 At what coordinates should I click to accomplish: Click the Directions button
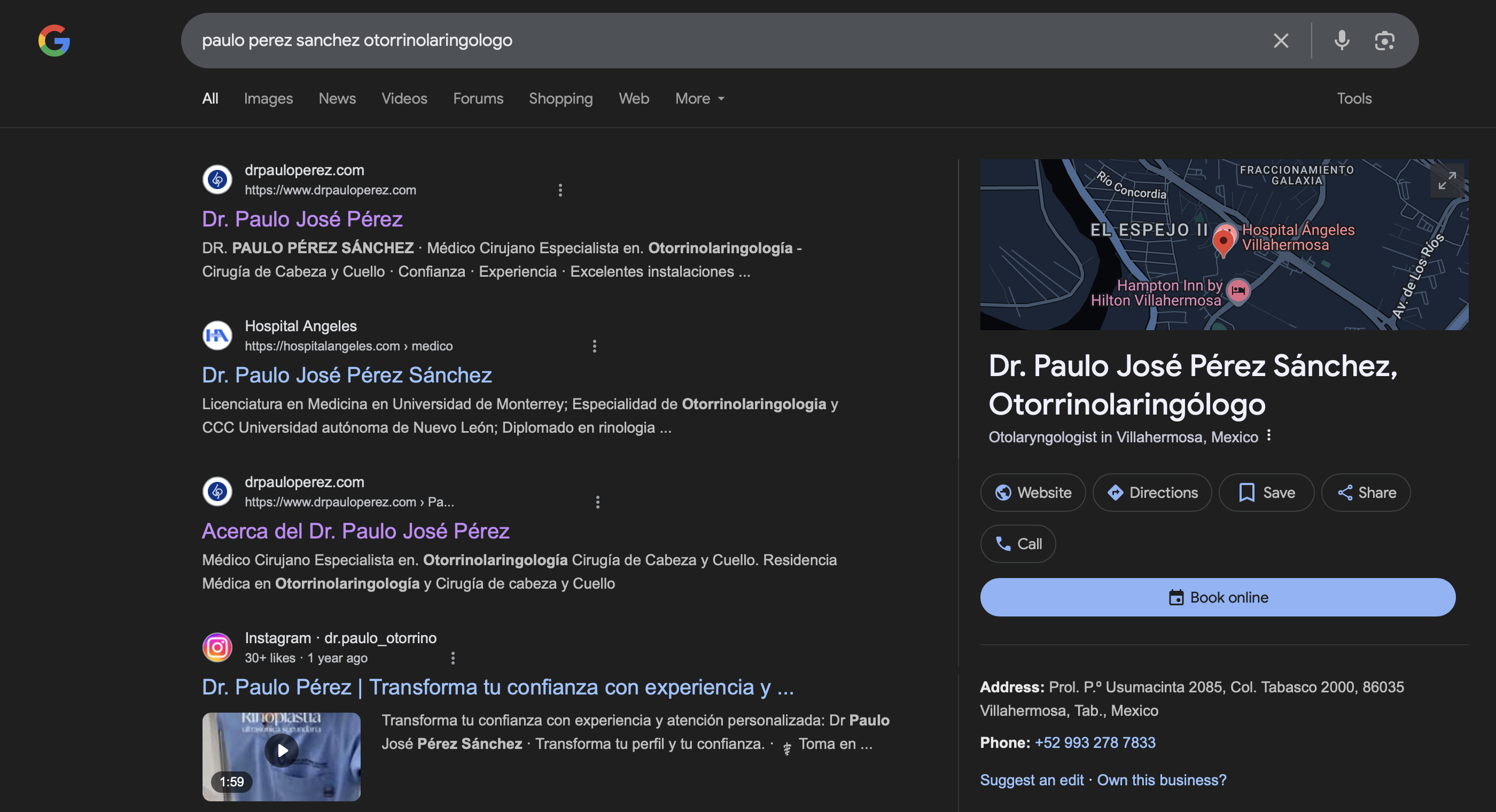[x=1151, y=493]
